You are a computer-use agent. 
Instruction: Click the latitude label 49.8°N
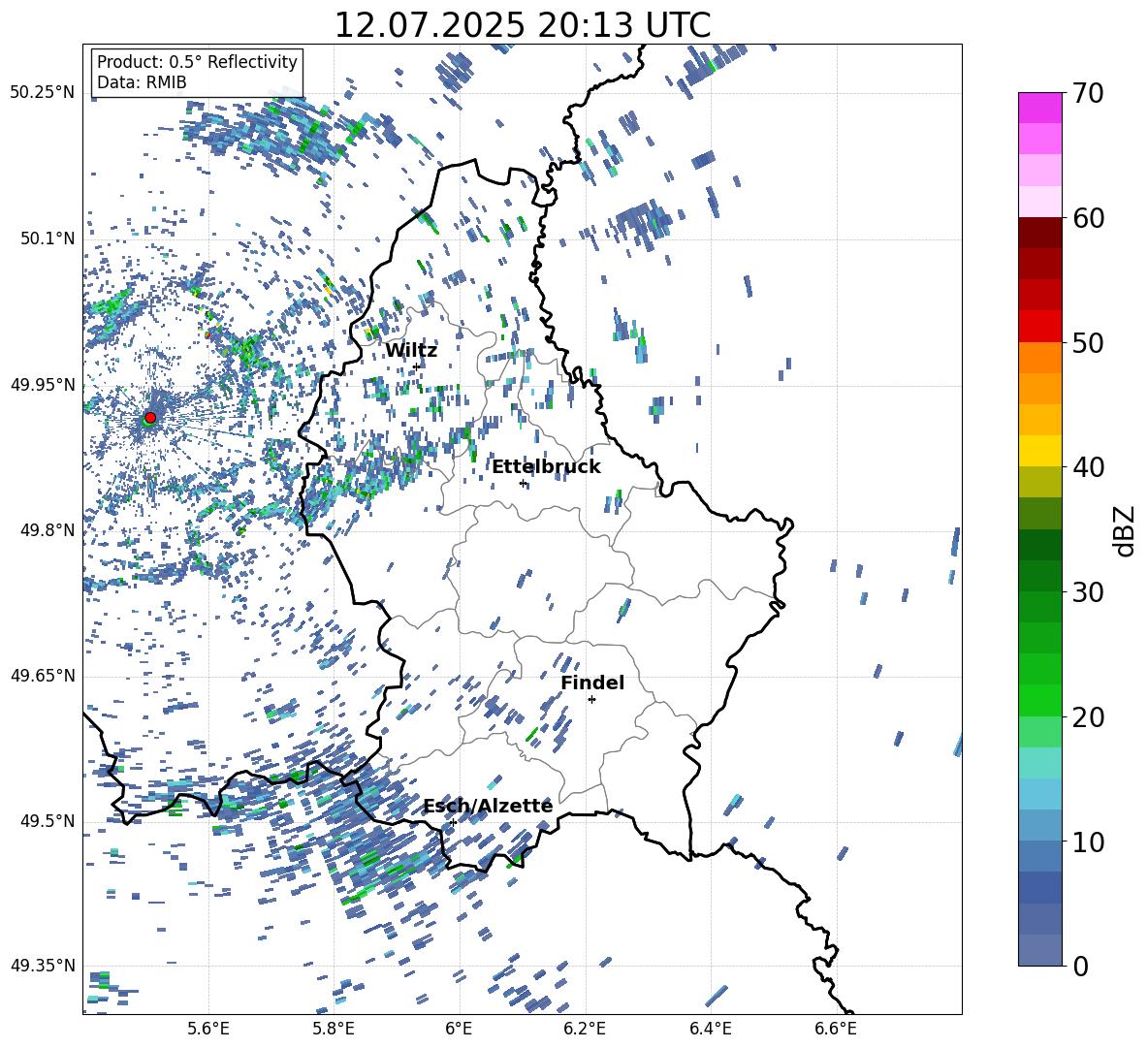pos(47,530)
